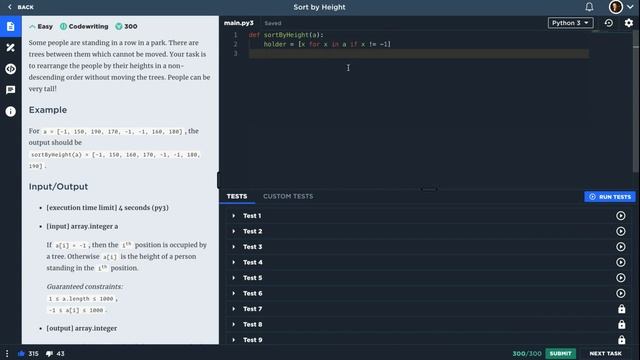Expand Test 6 row
This screenshot has height=360, width=640.
(x=427, y=293)
